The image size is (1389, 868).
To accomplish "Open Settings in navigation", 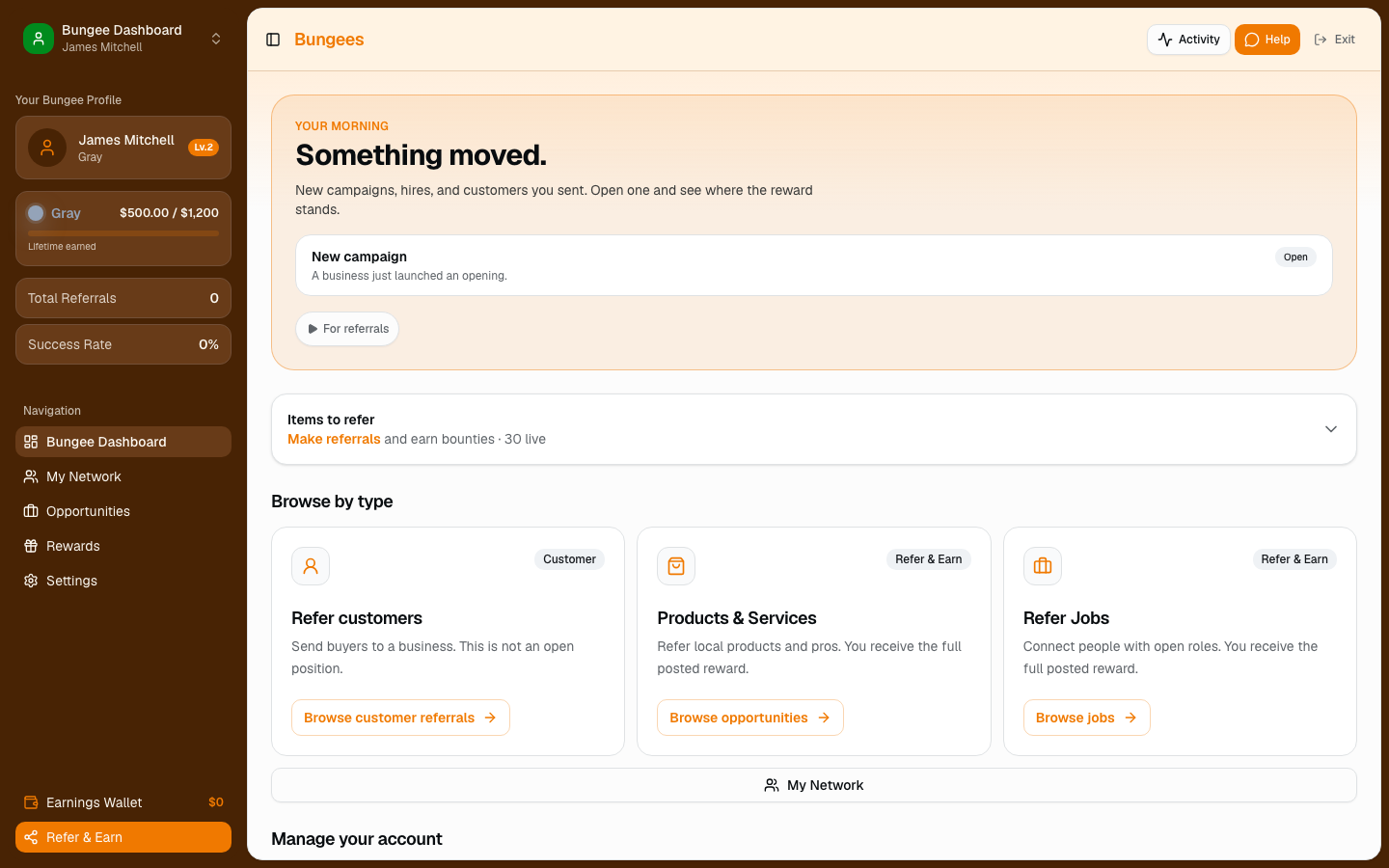I will pyautogui.click(x=123, y=581).
